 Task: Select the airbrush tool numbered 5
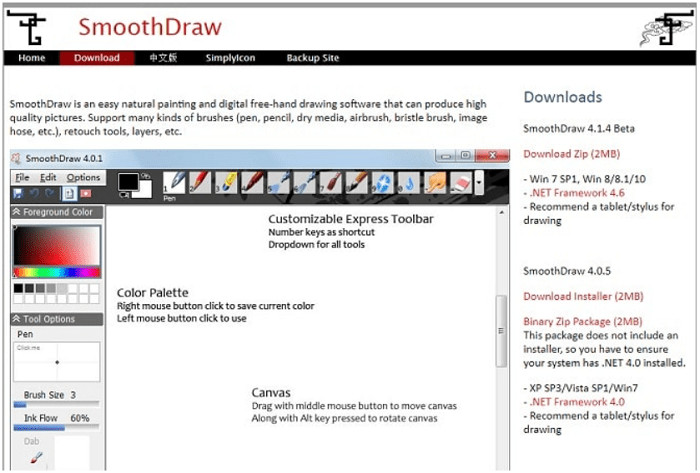(x=279, y=183)
